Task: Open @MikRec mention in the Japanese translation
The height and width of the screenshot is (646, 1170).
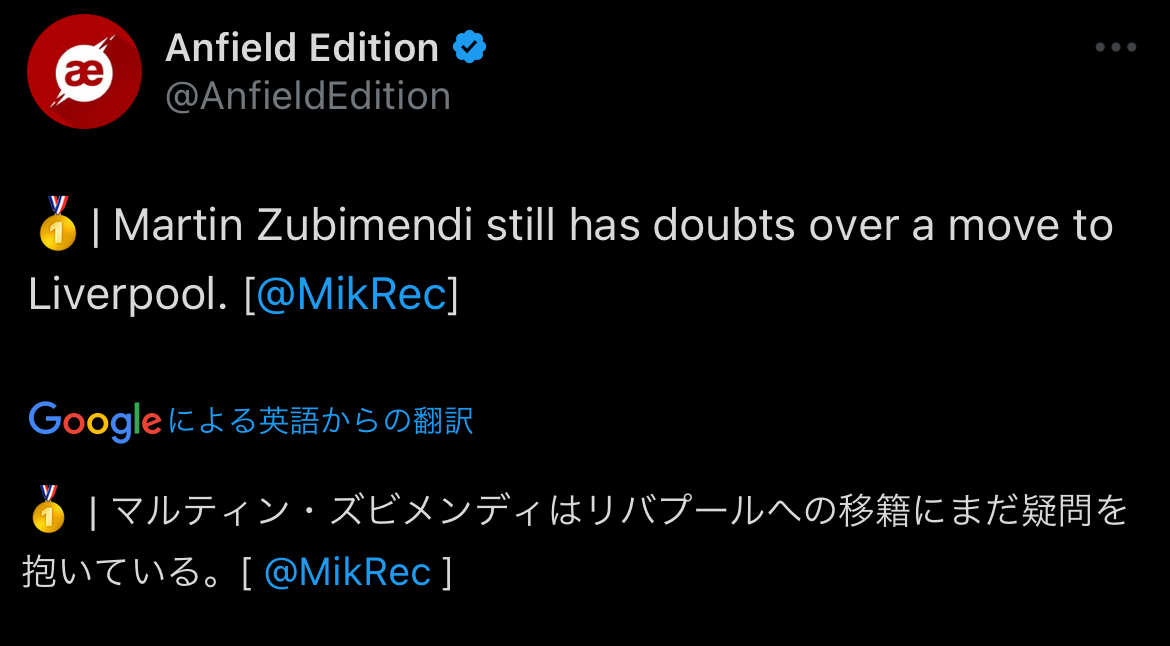Action: pos(348,572)
